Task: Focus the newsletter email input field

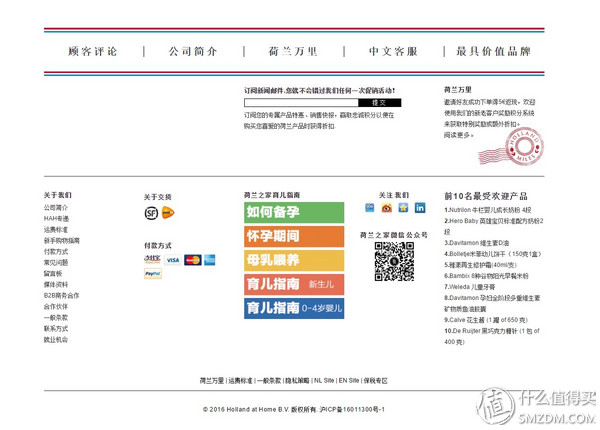Action: pyautogui.click(x=301, y=103)
